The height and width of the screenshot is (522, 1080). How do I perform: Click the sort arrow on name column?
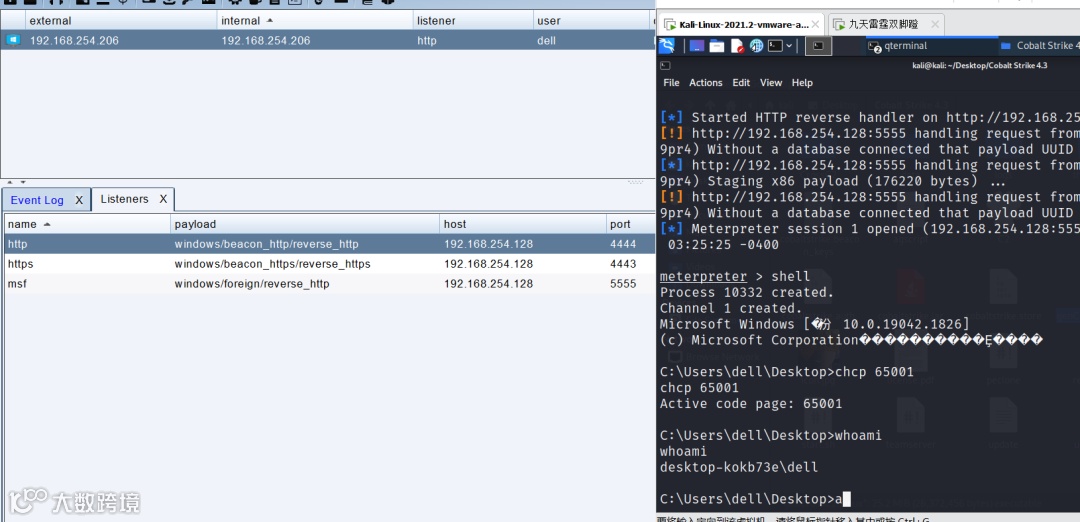(x=47, y=225)
